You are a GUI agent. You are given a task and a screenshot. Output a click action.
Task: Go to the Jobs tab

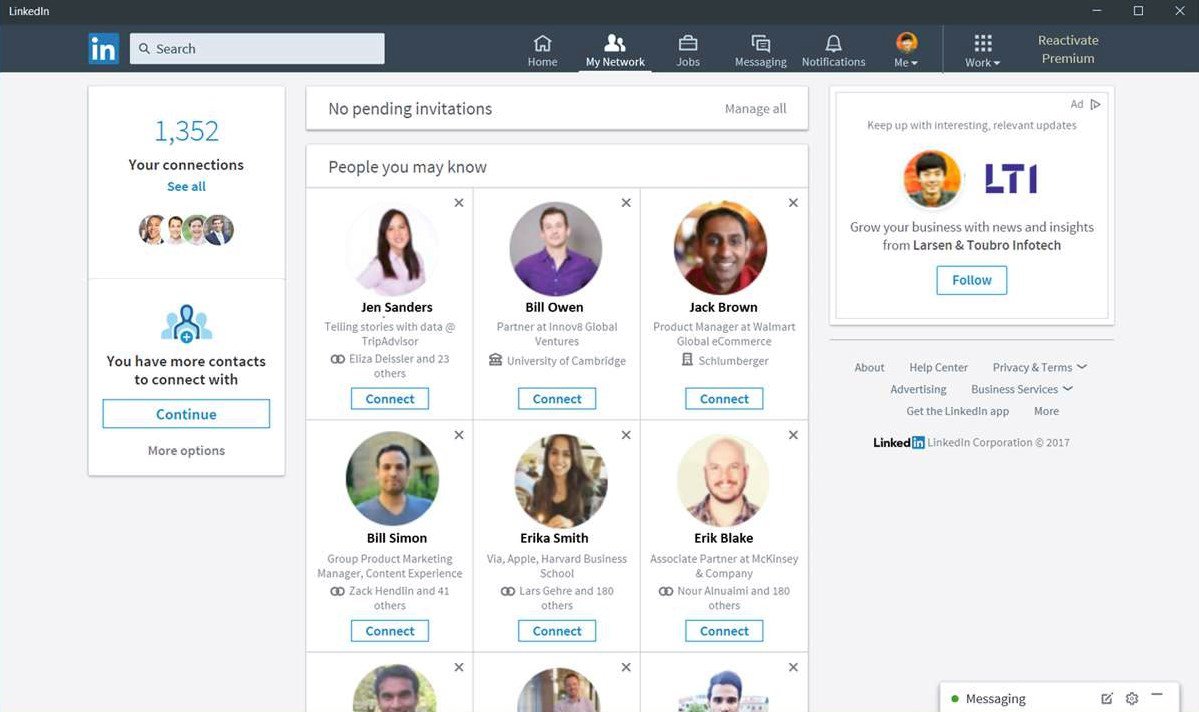[x=687, y=50]
